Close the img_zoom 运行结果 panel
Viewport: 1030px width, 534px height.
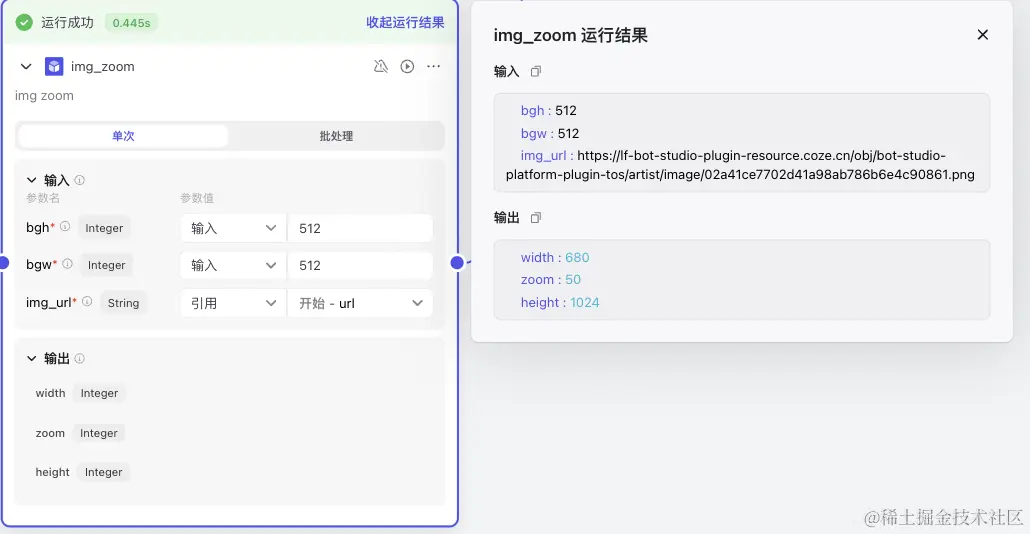pos(983,35)
